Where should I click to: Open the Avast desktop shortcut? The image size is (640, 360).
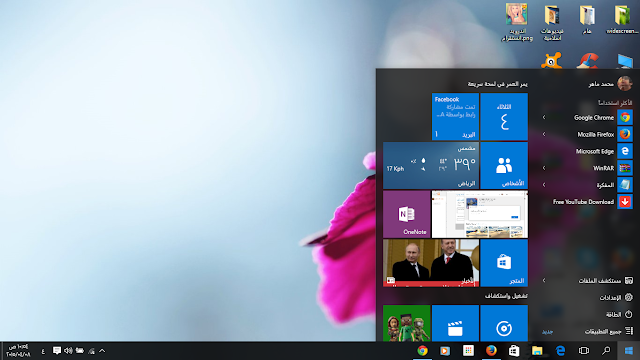tap(551, 61)
